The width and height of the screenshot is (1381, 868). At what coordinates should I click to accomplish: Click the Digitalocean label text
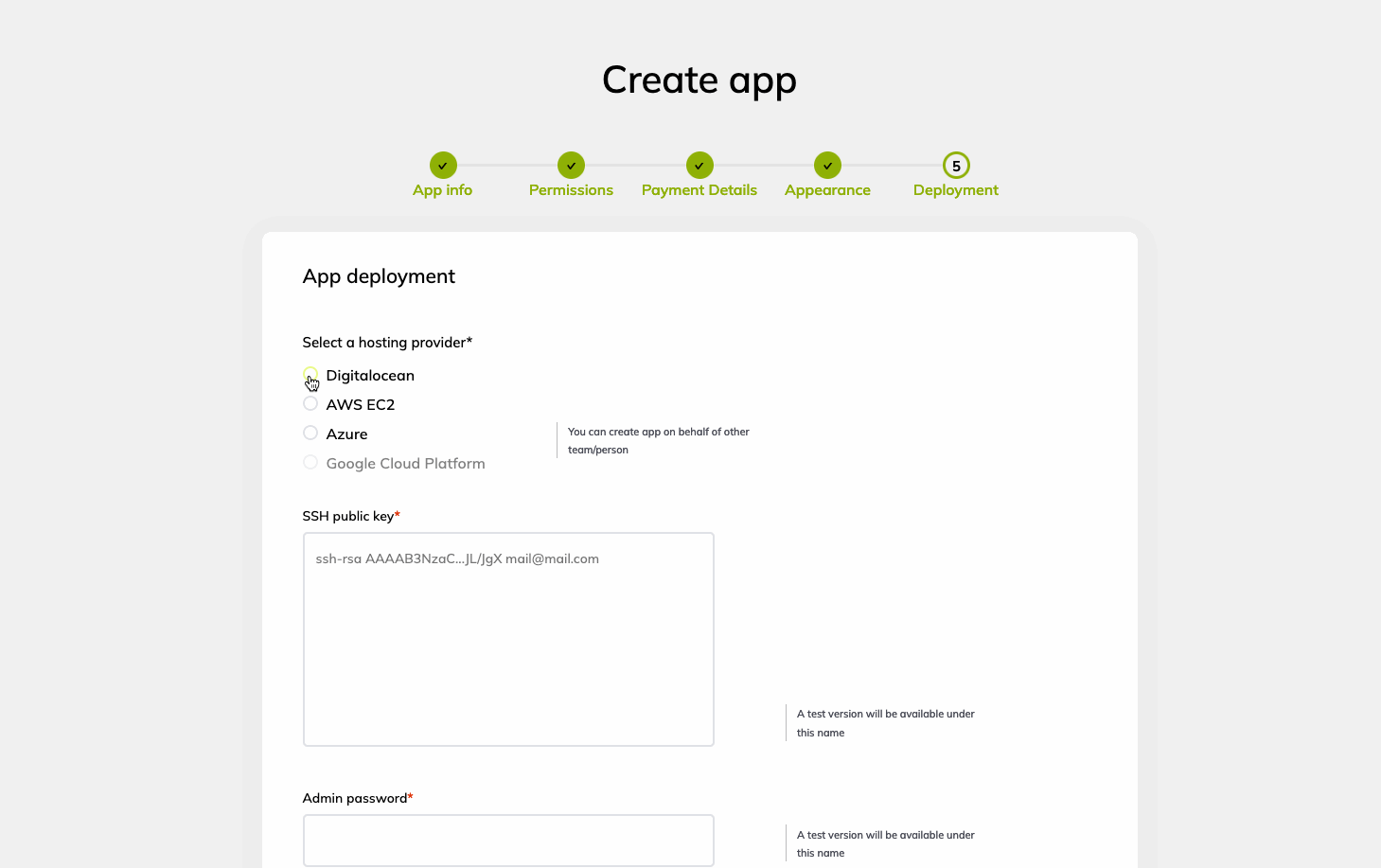[x=370, y=376]
